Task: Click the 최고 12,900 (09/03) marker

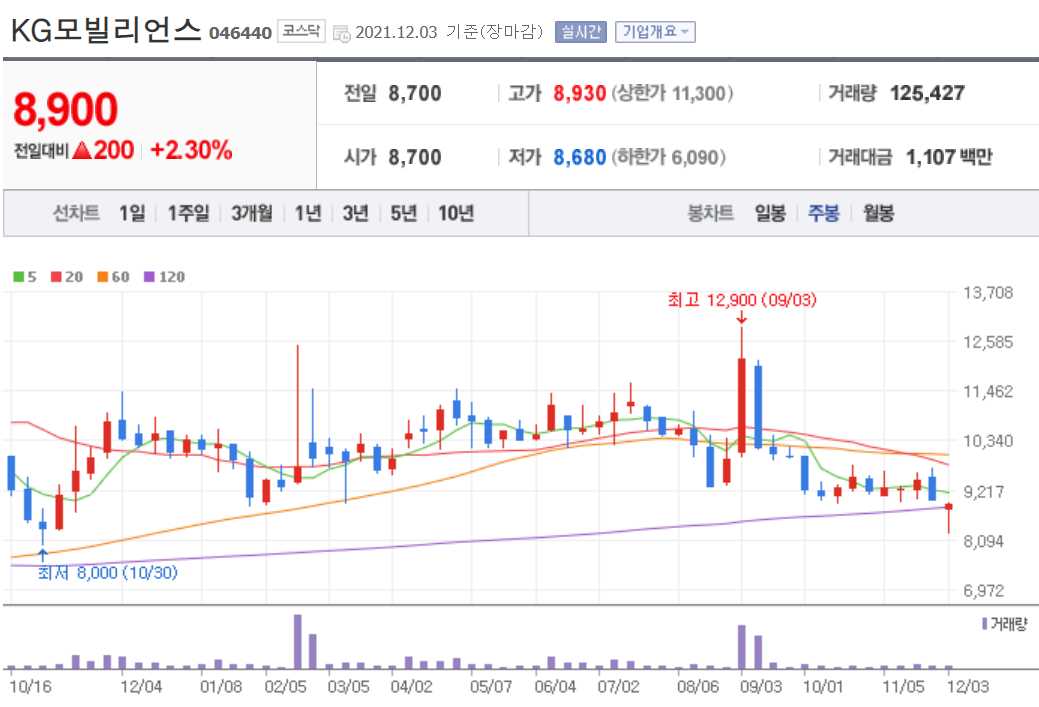Action: (x=742, y=300)
